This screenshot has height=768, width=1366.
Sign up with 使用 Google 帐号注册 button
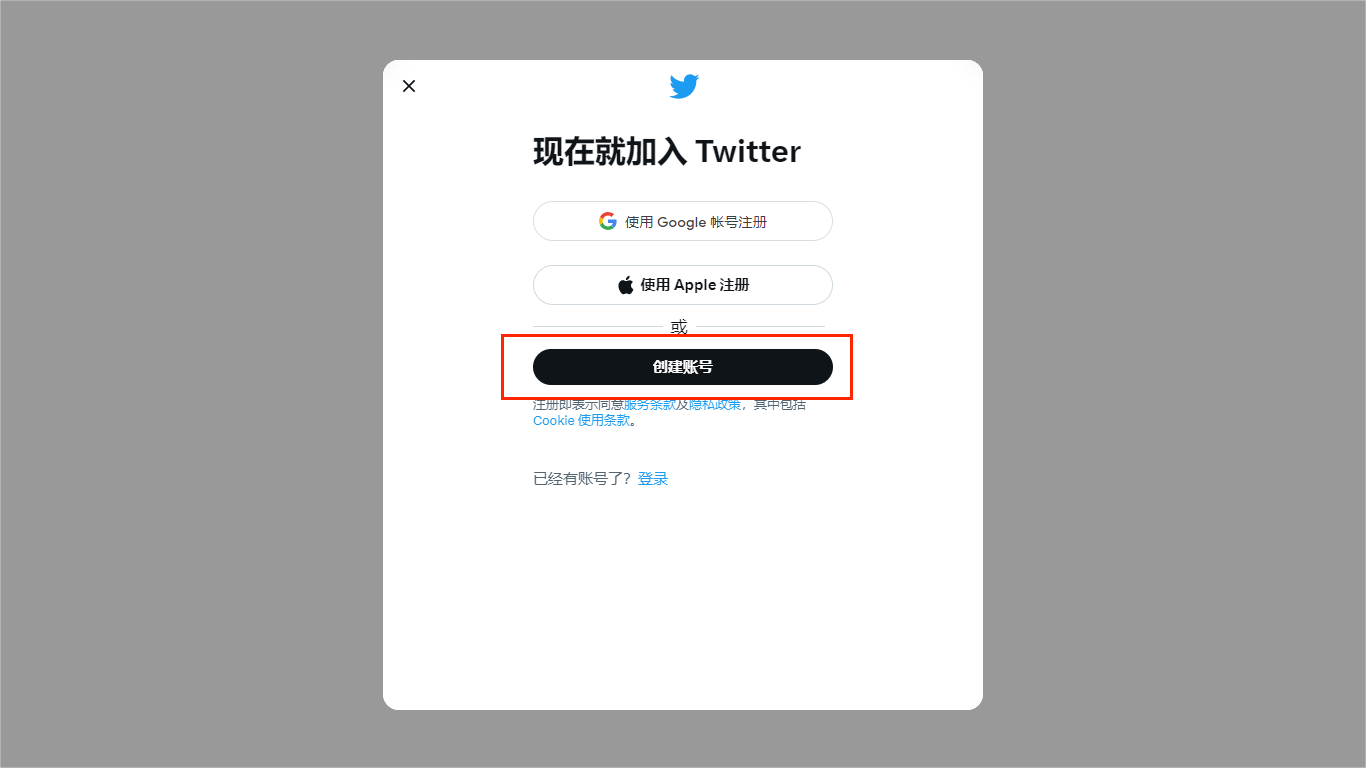[x=683, y=221]
